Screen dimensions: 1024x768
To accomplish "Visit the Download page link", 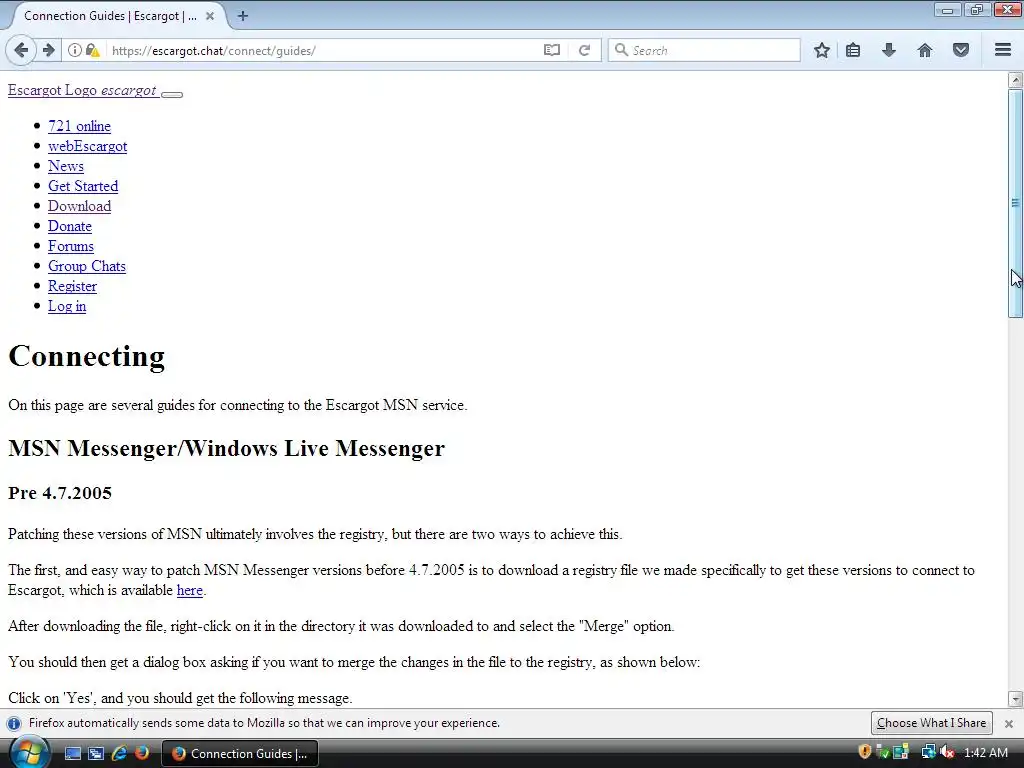I will [79, 206].
